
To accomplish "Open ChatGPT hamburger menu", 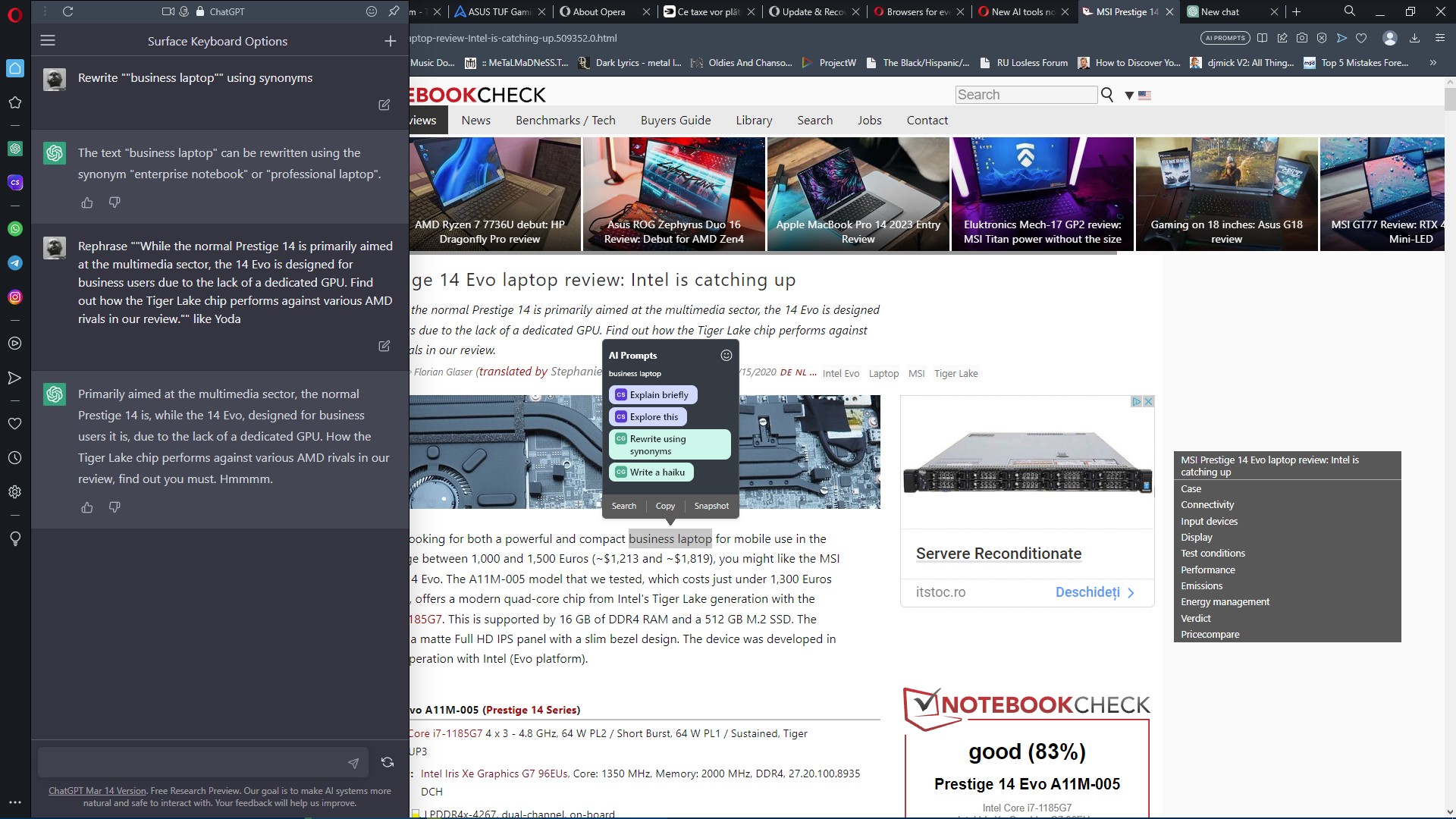I will click(x=48, y=41).
